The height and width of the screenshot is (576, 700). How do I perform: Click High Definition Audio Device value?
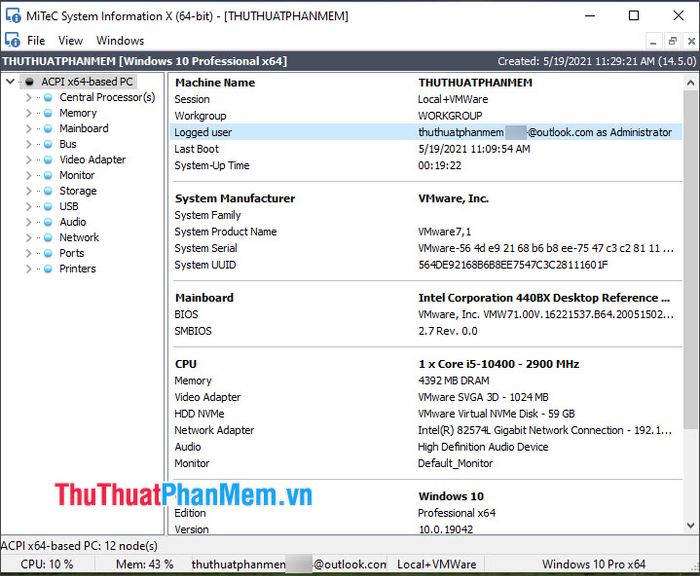pyautogui.click(x=483, y=447)
